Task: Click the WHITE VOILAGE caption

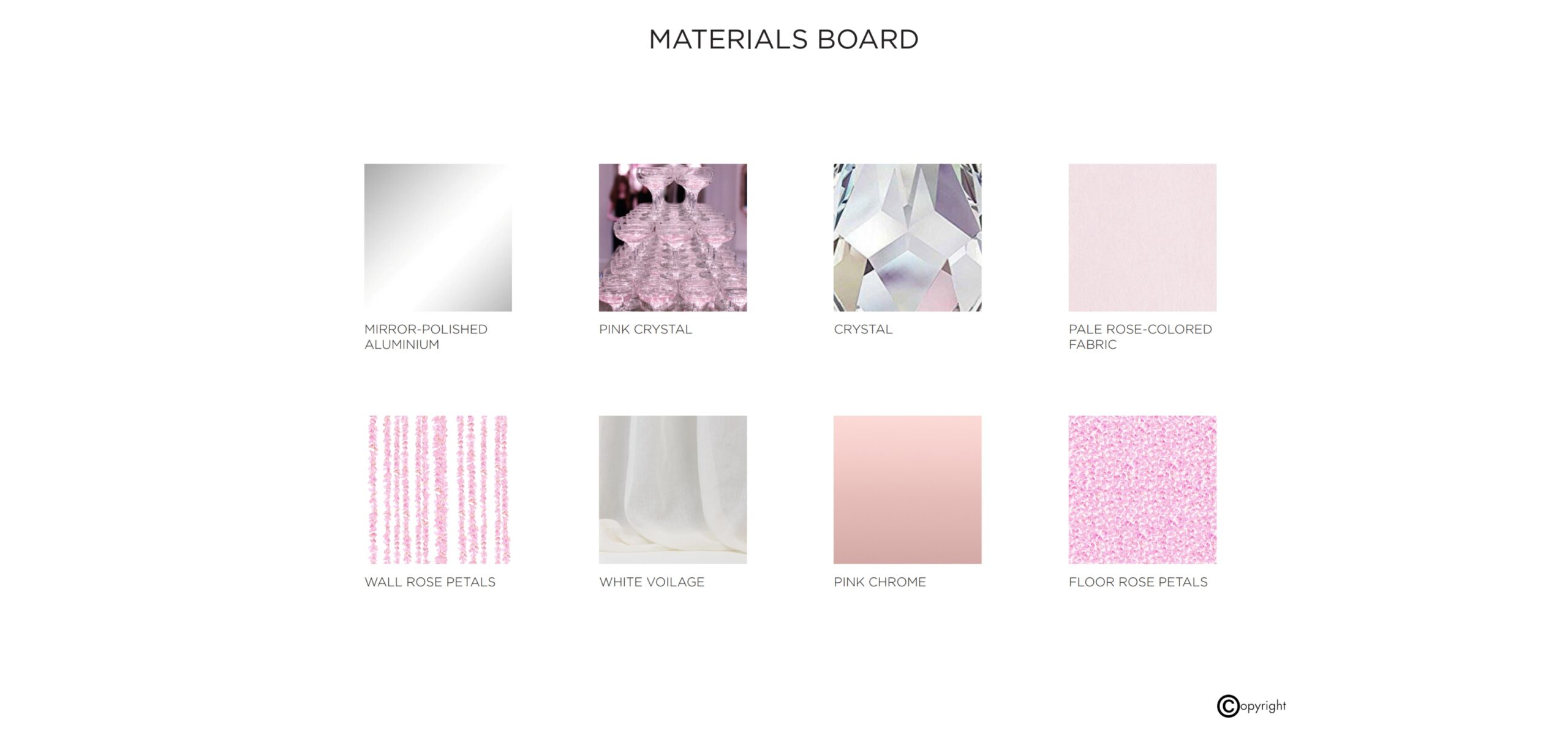Action: (x=652, y=582)
